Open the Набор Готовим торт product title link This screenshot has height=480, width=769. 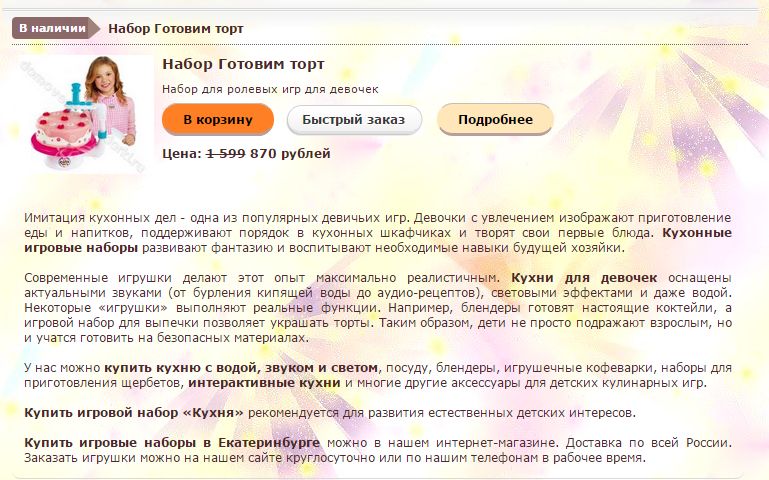(x=243, y=64)
